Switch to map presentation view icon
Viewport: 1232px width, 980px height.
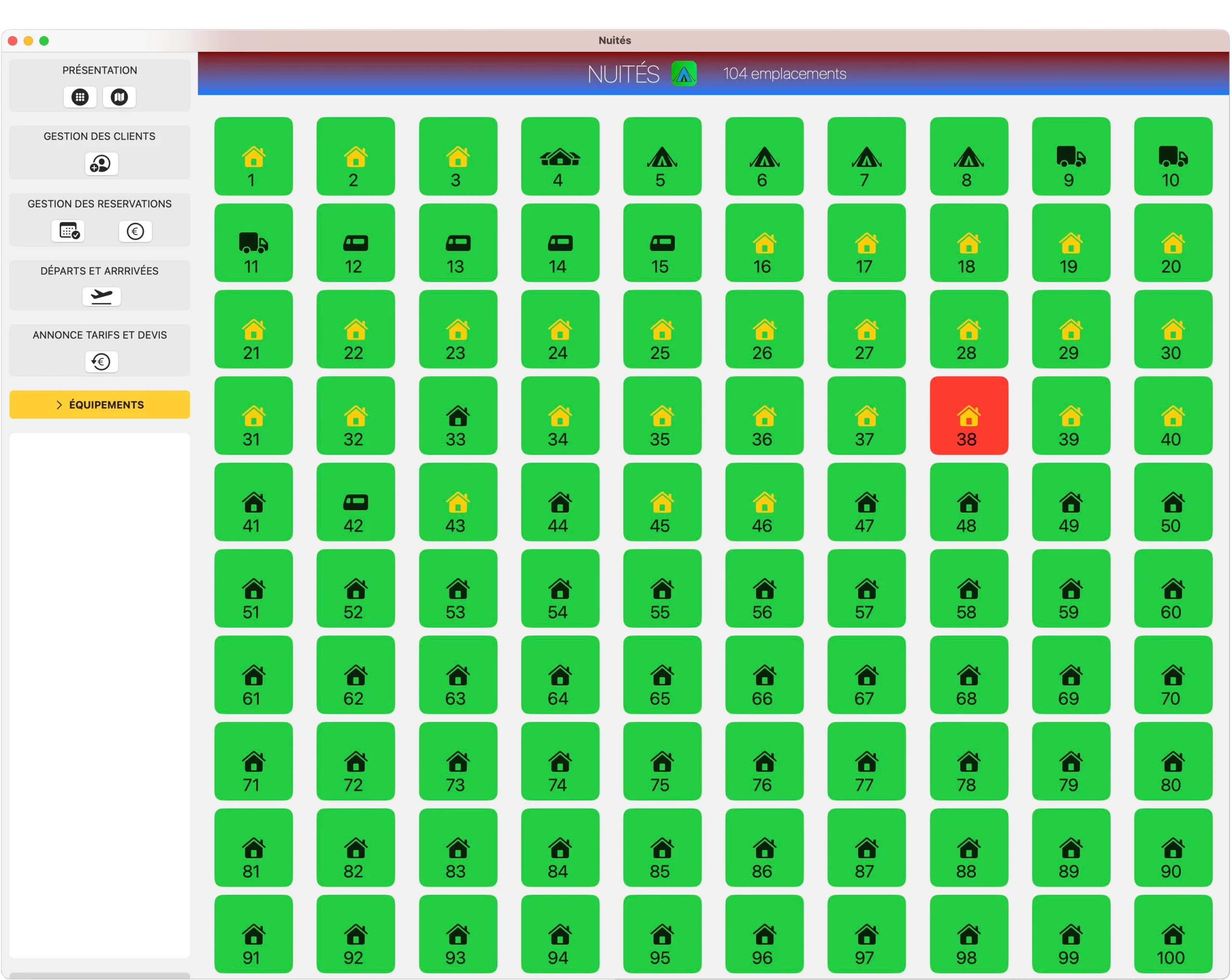119,97
